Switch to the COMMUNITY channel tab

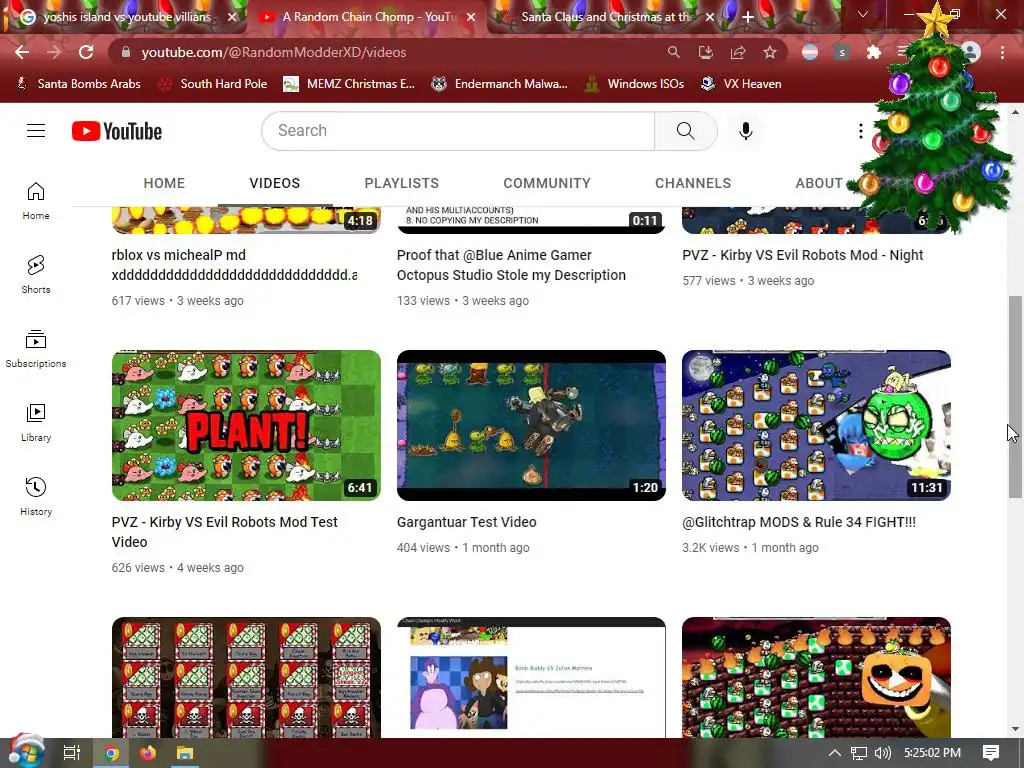point(547,184)
